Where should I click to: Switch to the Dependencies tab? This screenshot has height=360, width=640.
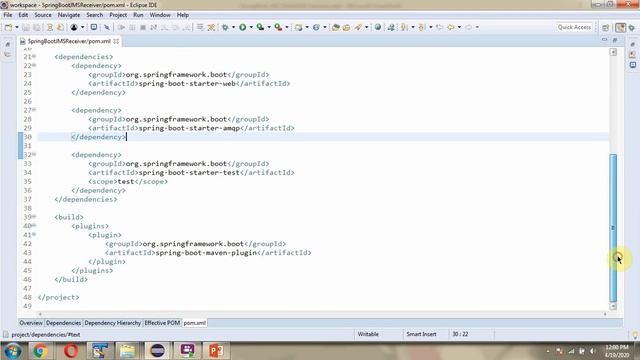63,323
